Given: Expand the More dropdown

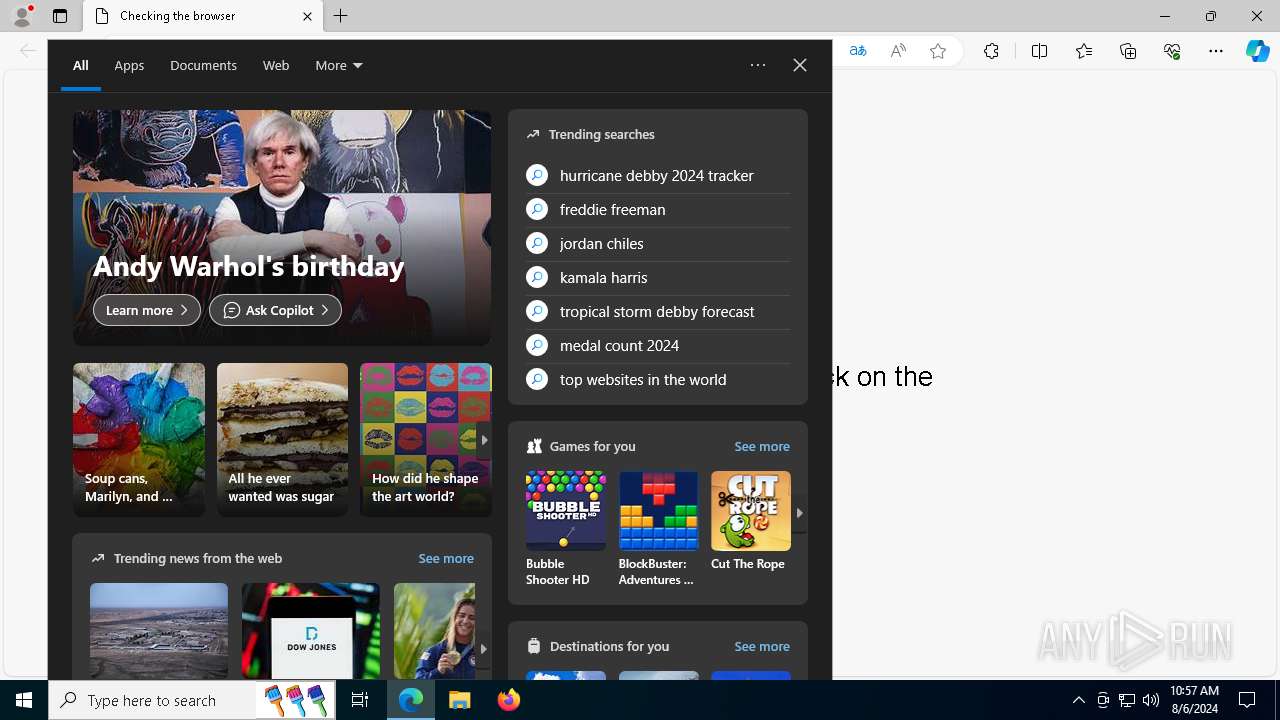Looking at the screenshot, I should coord(339,65).
